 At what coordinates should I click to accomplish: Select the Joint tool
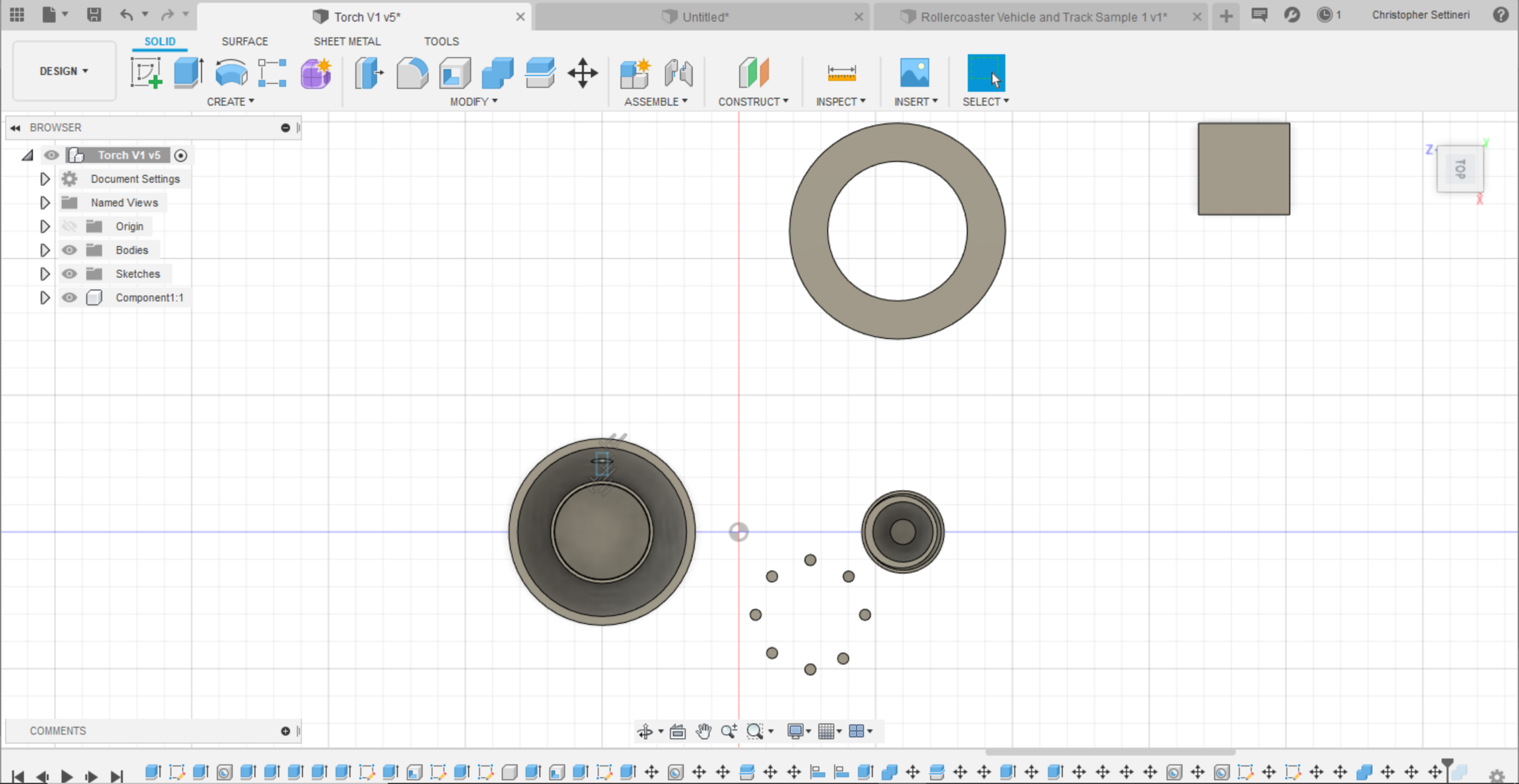[679, 73]
